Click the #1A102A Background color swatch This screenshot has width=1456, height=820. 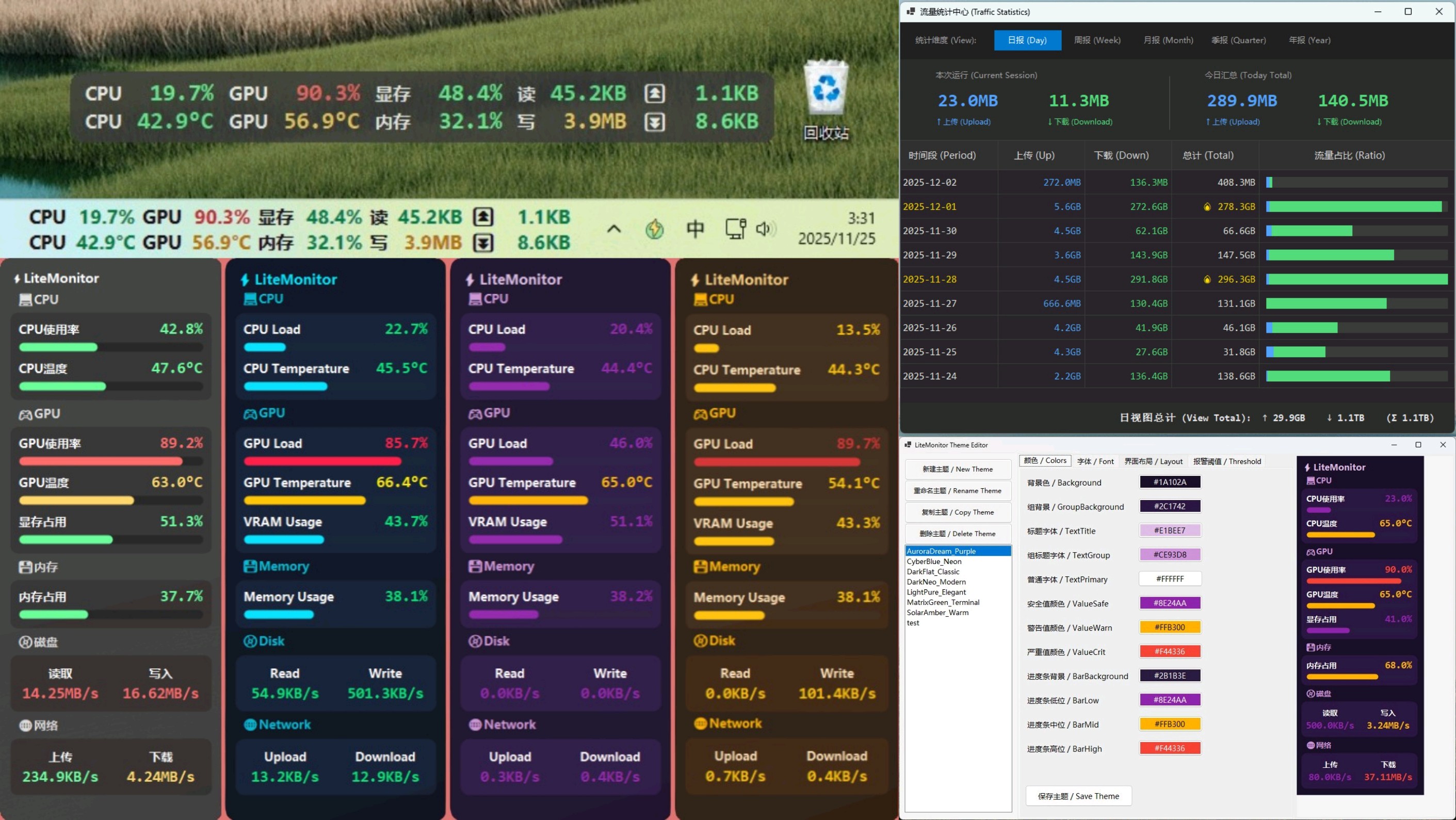(1170, 481)
